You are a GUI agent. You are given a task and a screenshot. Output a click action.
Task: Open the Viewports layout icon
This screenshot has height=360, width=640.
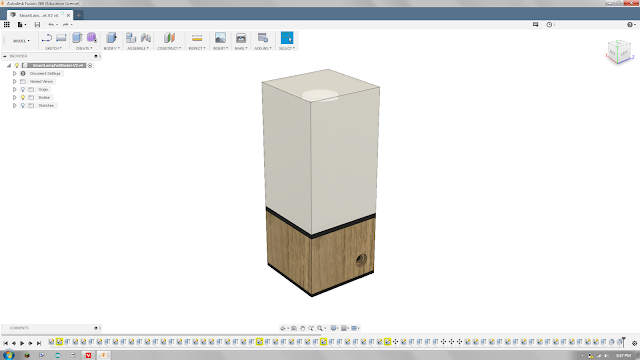[355, 328]
